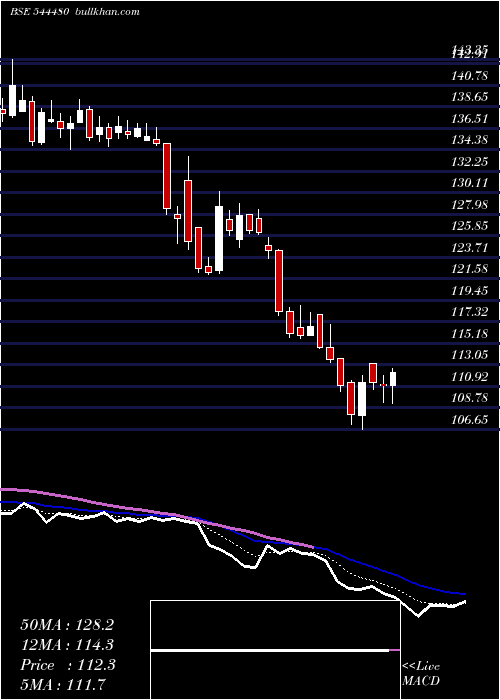Screen dimensions: 500x700
Task: Select the 123.71 price level label
Action: tap(469, 247)
